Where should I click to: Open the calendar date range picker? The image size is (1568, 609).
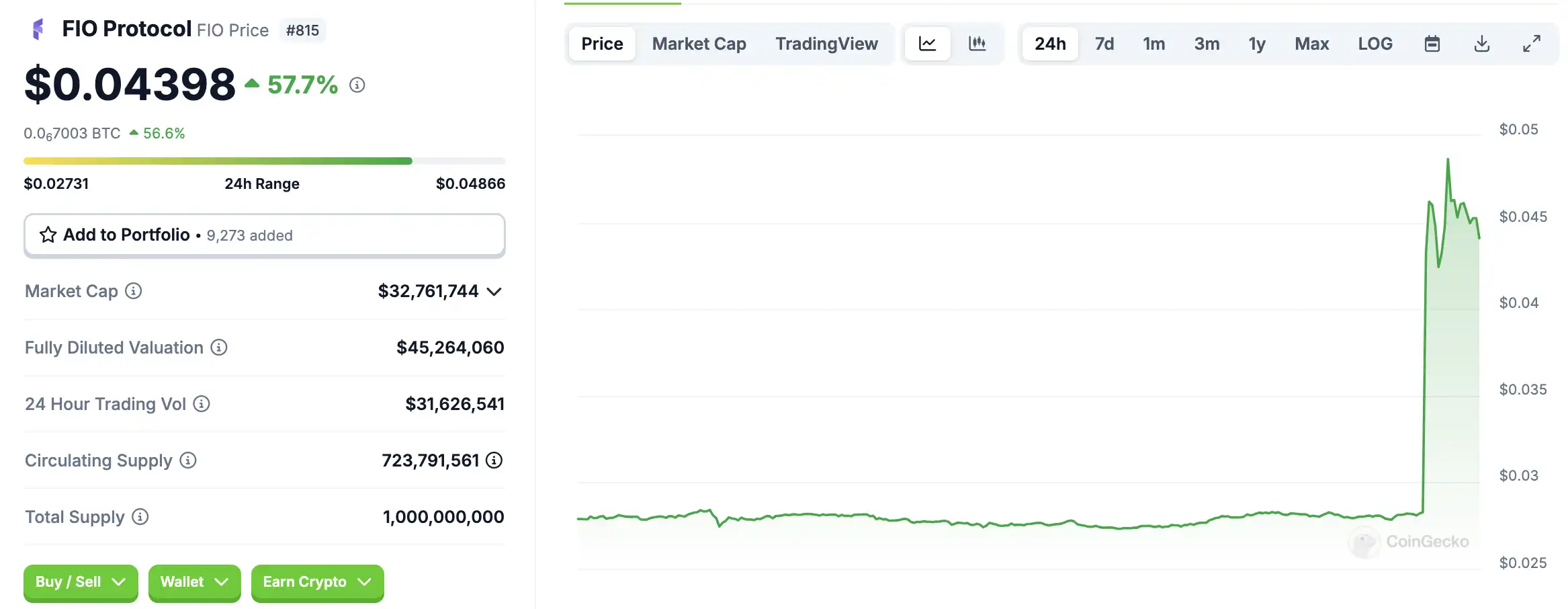1432,44
